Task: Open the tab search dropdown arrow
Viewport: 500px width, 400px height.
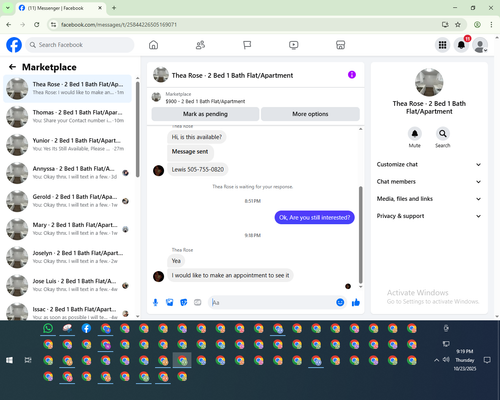Action: click(x=8, y=8)
